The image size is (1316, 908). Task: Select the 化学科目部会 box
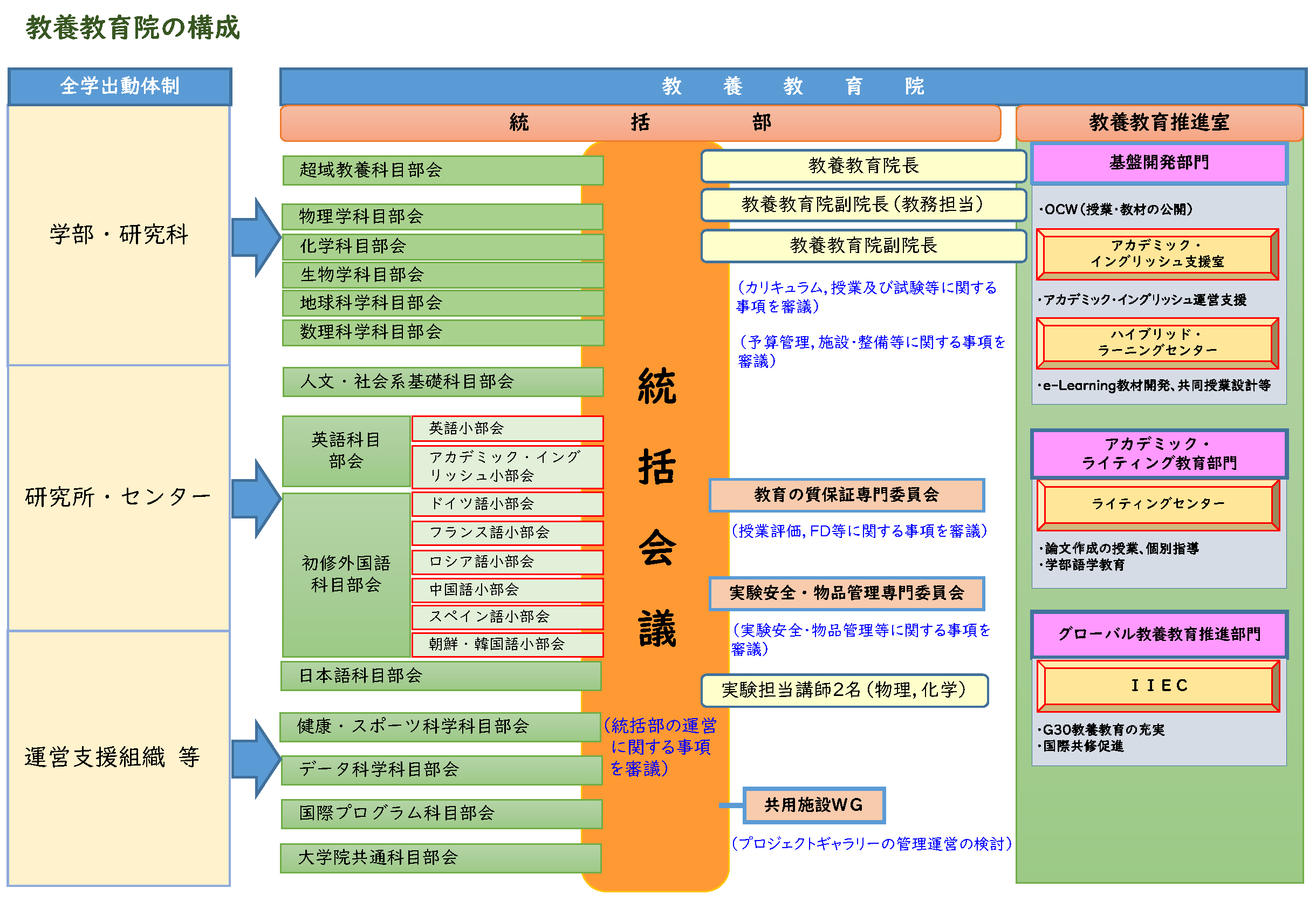point(443,247)
